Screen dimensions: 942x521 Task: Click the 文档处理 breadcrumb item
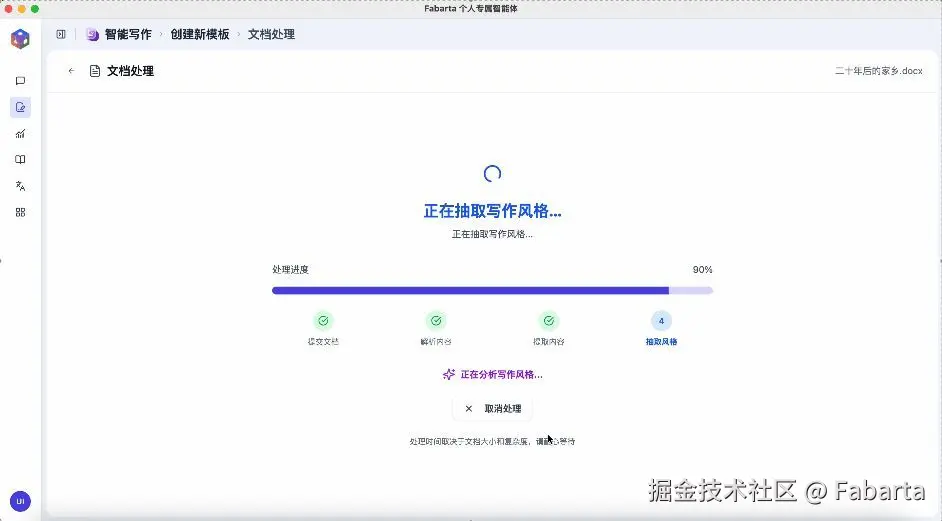click(x=272, y=34)
